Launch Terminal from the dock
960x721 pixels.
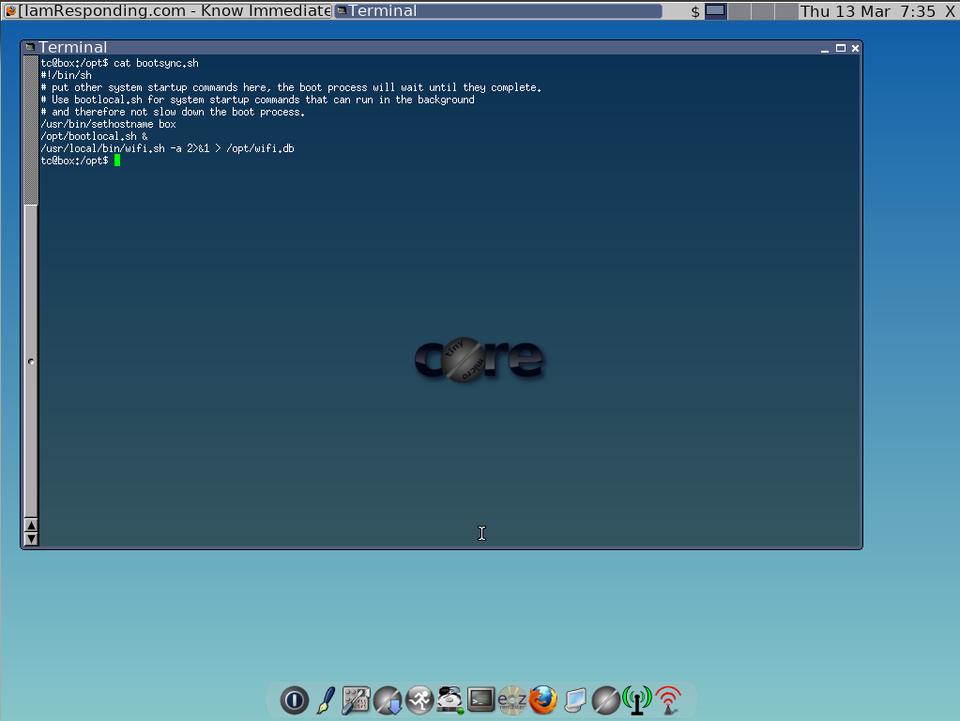click(481, 700)
